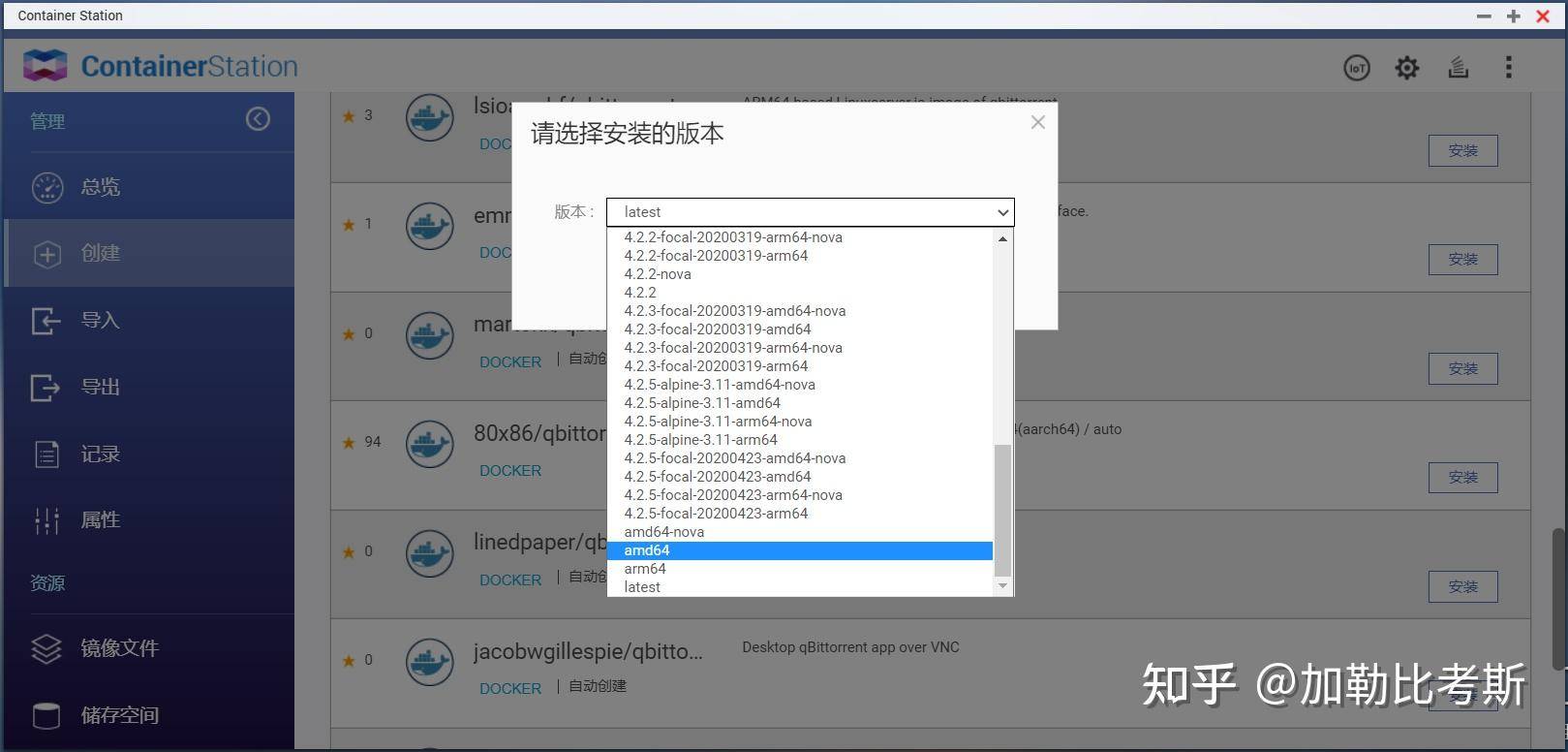1568x752 pixels.
Task: Select 4.2.5-focal-20200423-arm64 version
Action: pyautogui.click(x=800, y=514)
